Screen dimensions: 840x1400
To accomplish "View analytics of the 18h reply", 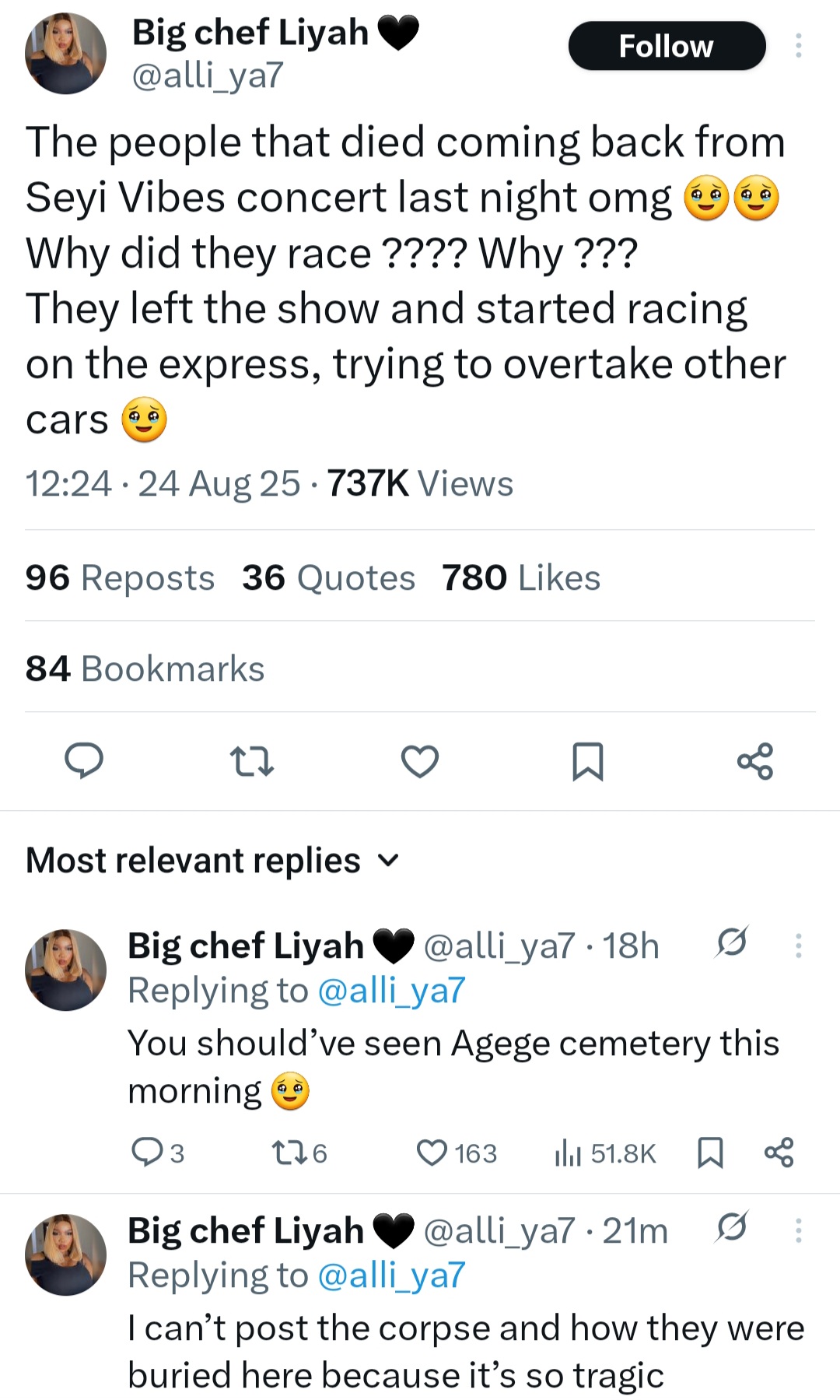I will click(x=569, y=1153).
